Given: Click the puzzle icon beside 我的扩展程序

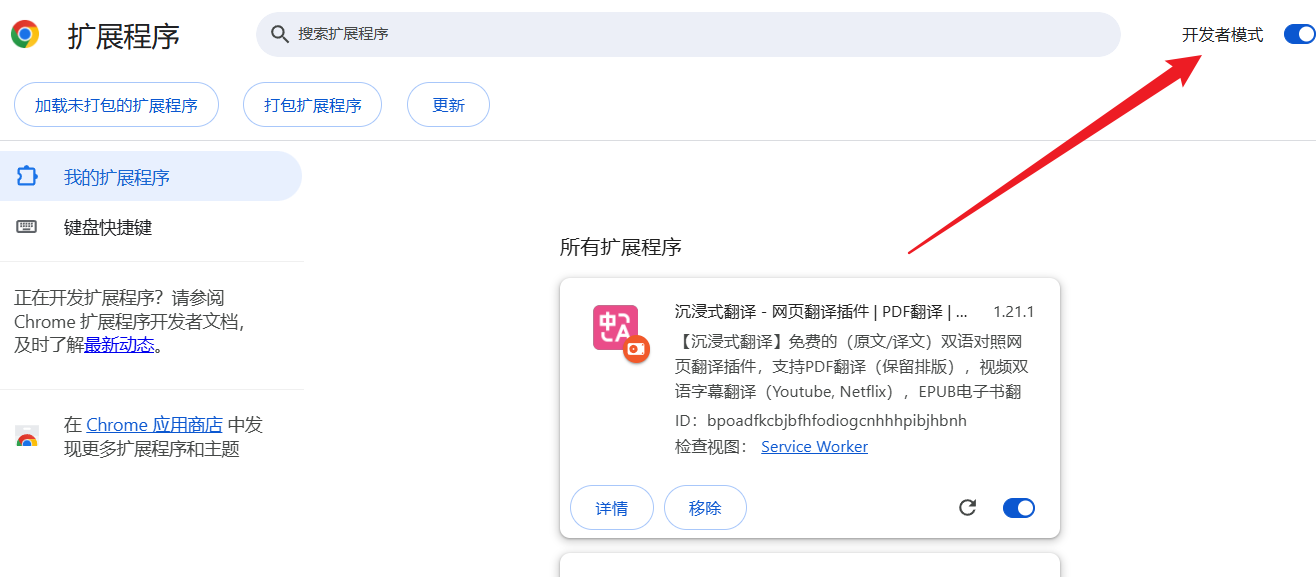Looking at the screenshot, I should click(x=27, y=177).
